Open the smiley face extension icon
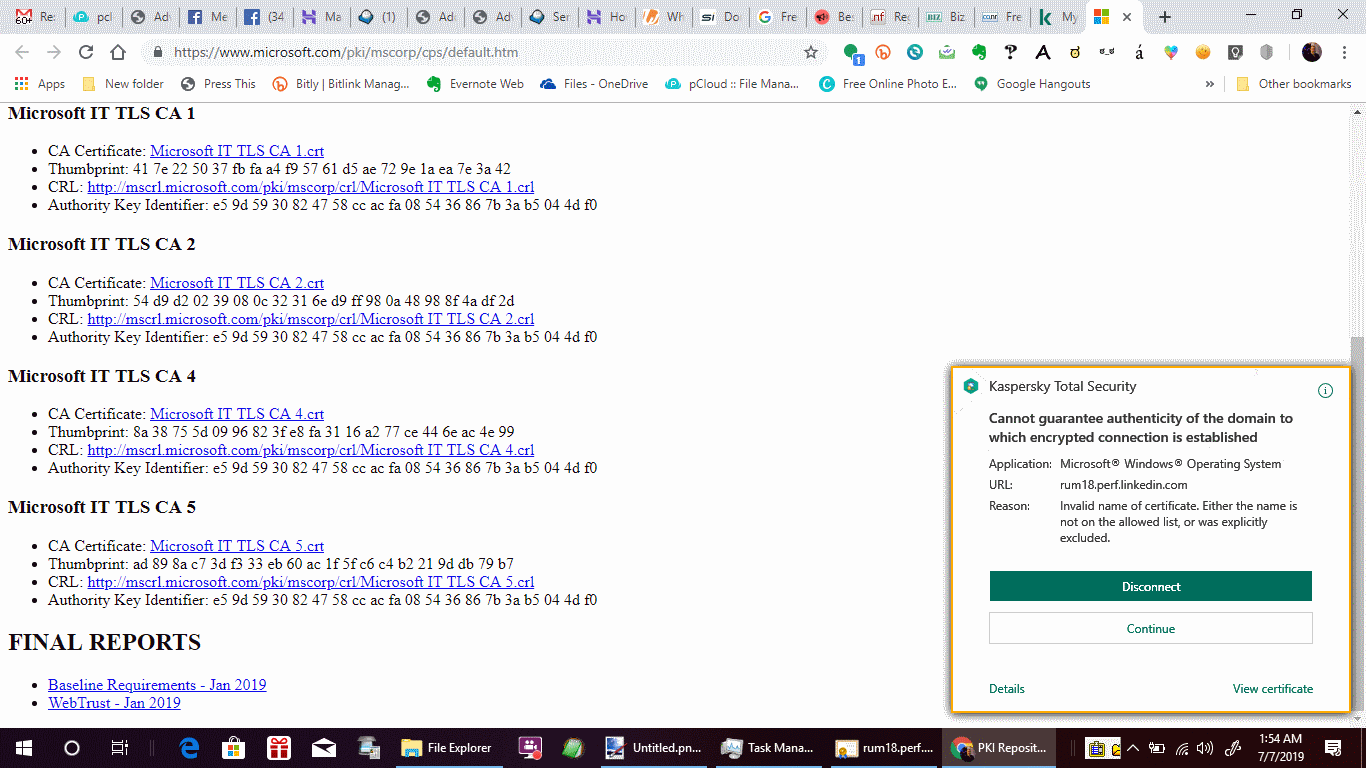This screenshot has height=768, width=1366. click(x=1203, y=52)
